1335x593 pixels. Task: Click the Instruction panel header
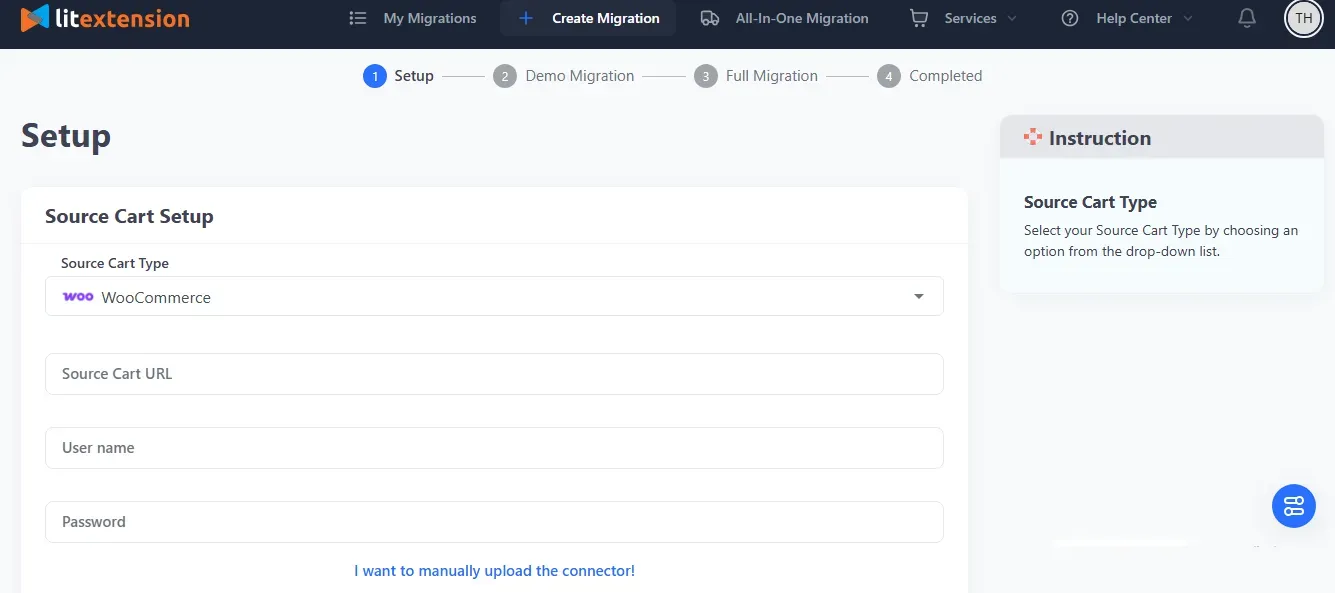1161,137
